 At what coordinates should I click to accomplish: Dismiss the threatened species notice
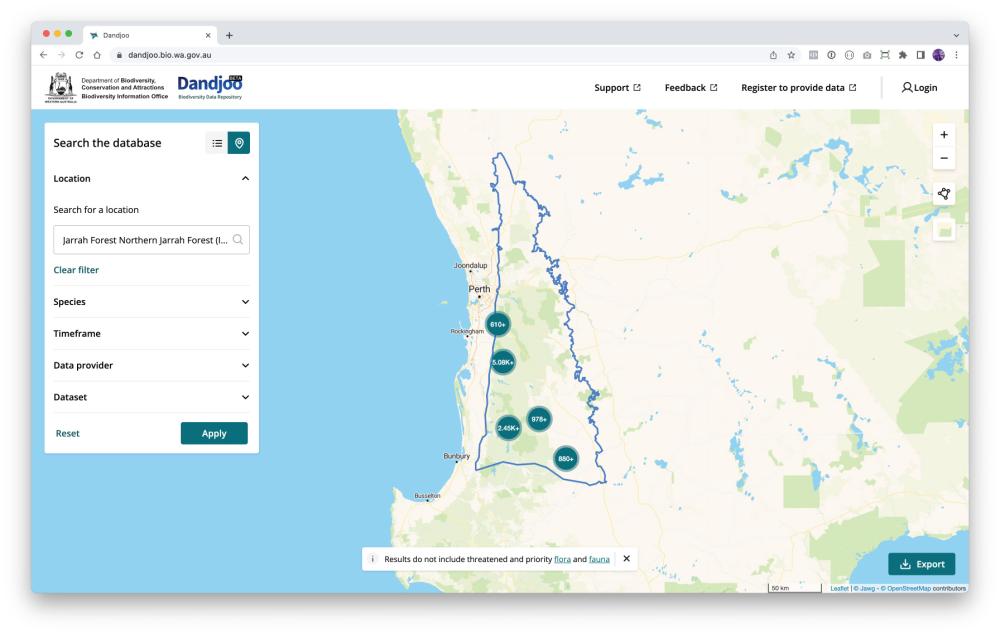(626, 559)
